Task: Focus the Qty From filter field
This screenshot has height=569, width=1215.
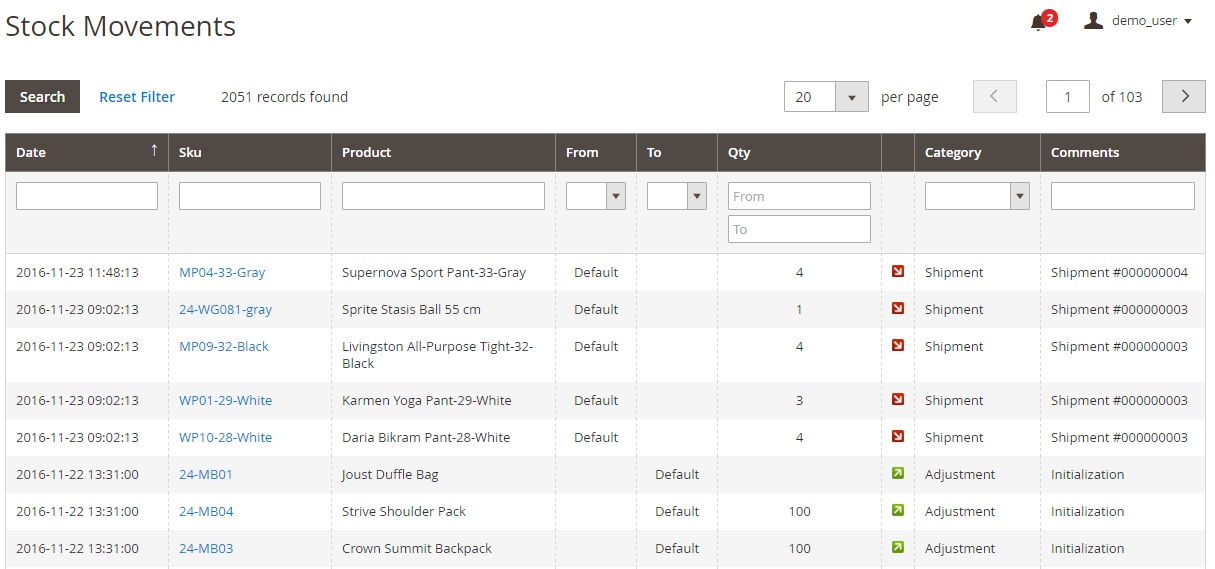Action: pyautogui.click(x=799, y=196)
